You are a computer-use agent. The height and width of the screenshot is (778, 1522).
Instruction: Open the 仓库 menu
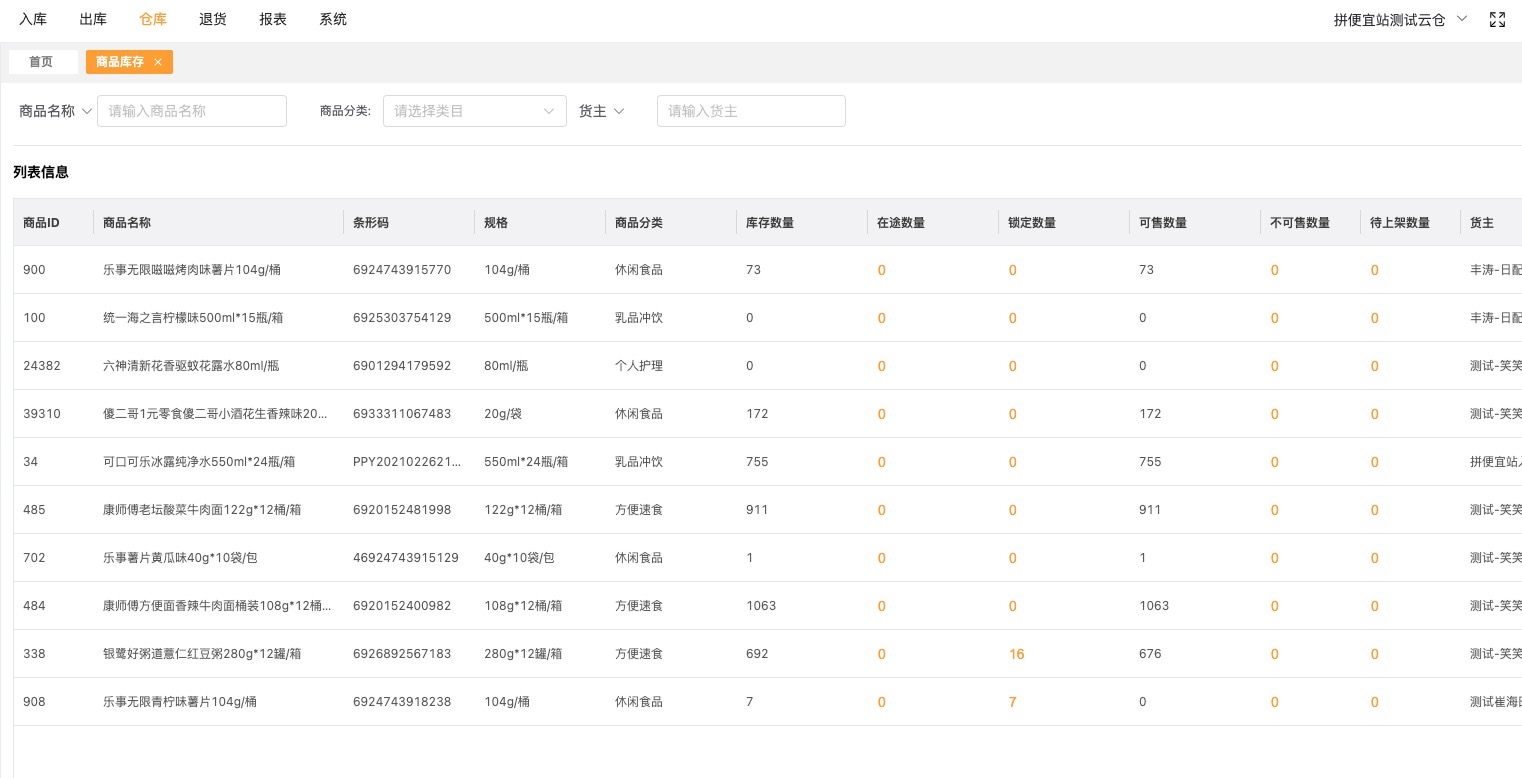click(153, 19)
